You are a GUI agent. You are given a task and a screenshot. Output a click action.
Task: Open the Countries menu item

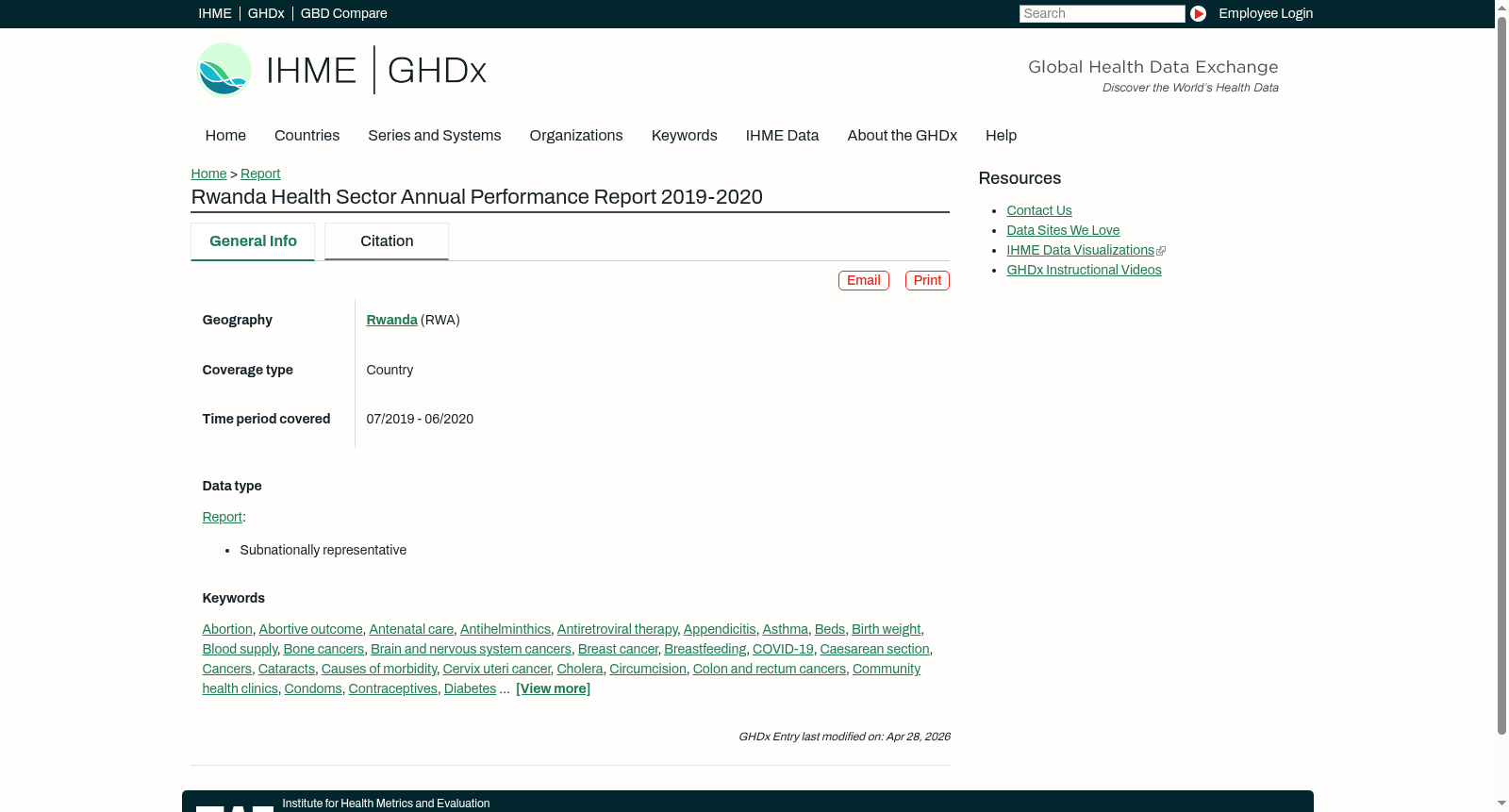tap(307, 136)
